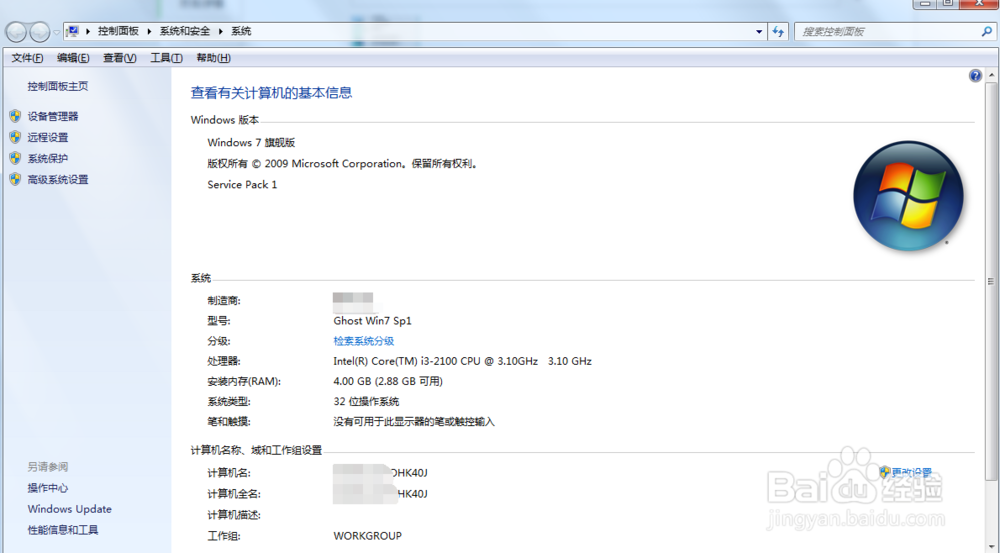
Task: Open the 帮助(H) menu
Action: coord(213,58)
